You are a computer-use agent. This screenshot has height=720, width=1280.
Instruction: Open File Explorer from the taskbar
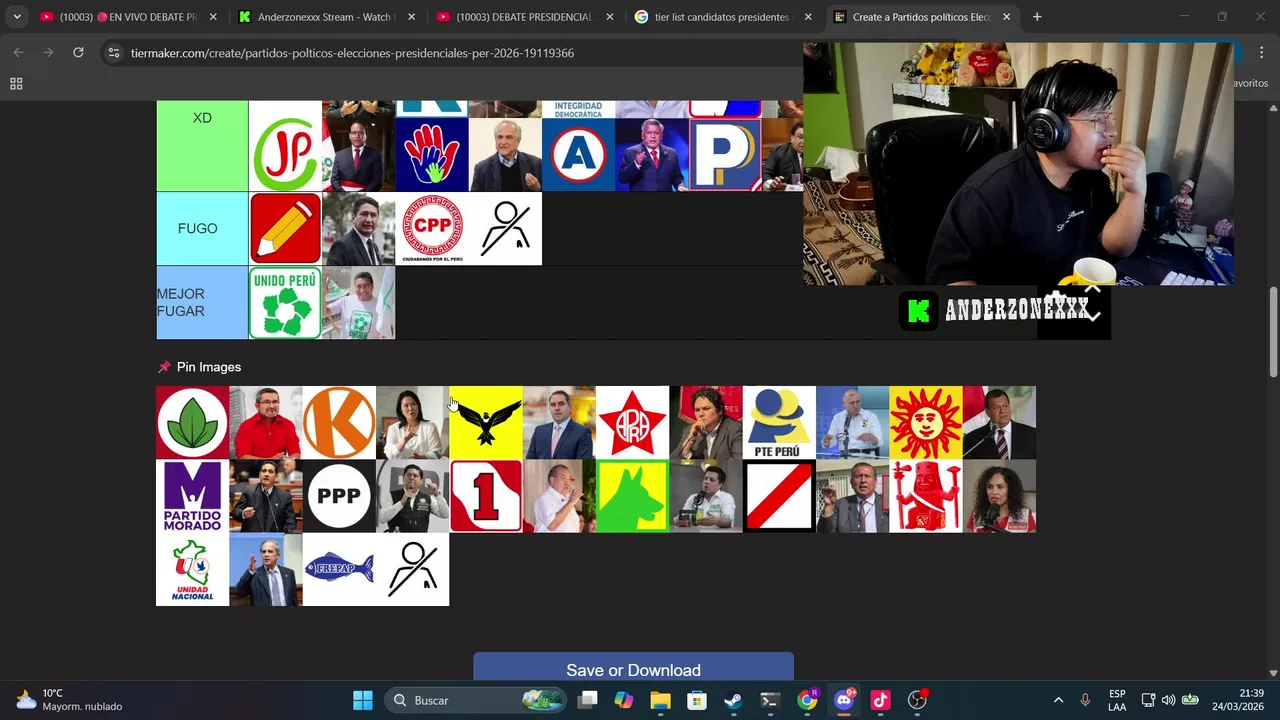click(660, 700)
